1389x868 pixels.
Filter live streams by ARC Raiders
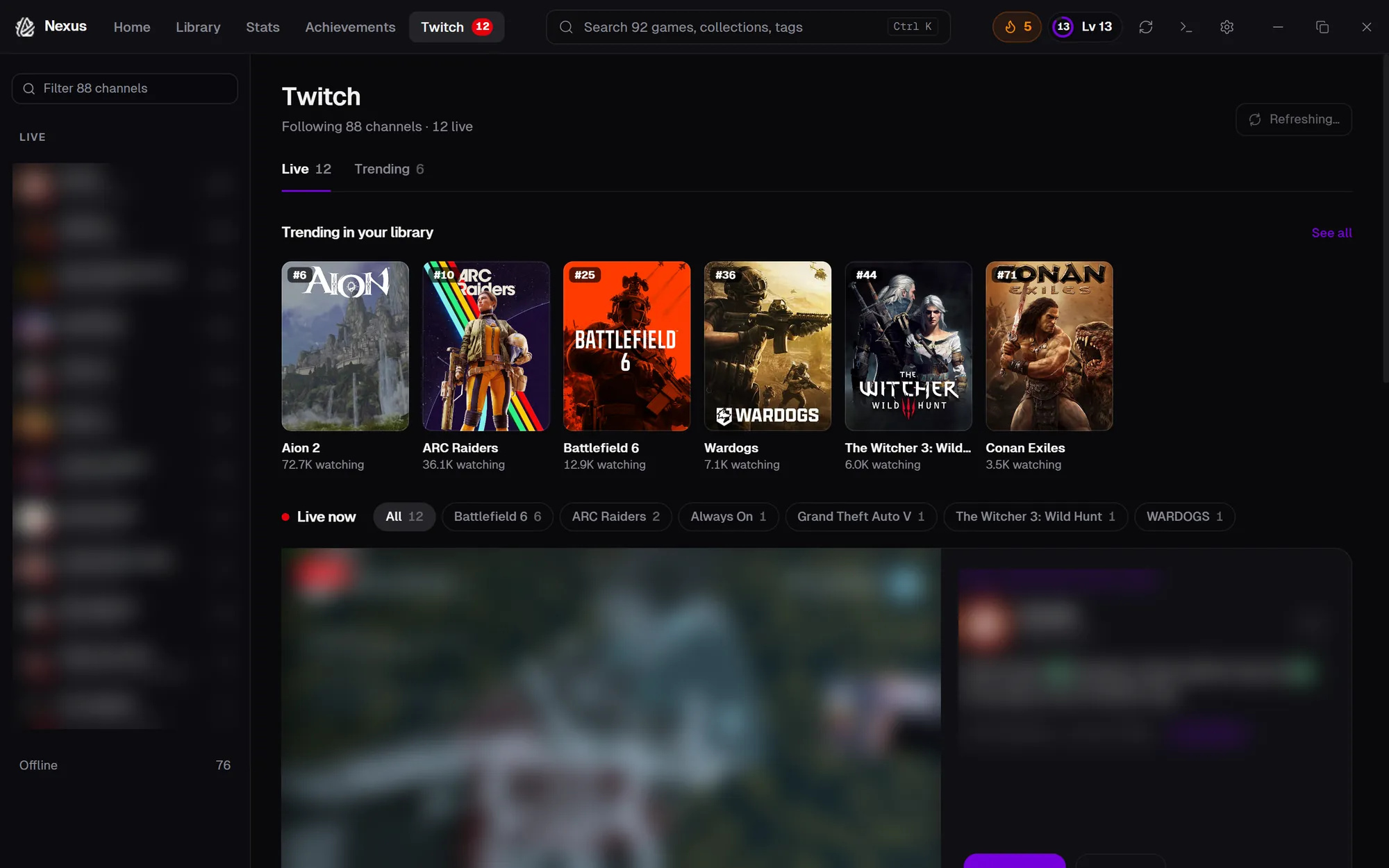coord(615,517)
